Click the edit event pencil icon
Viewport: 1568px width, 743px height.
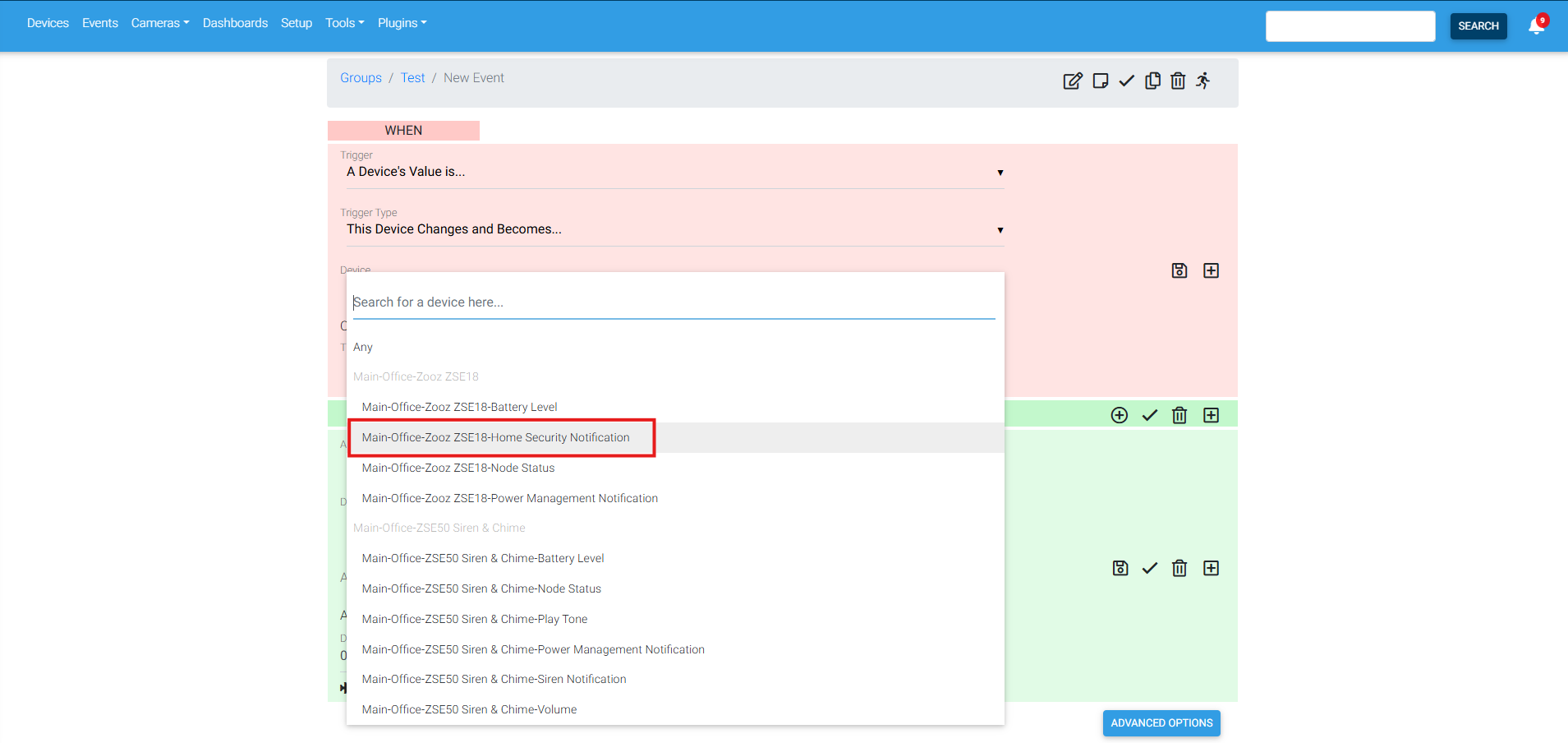[x=1073, y=81]
